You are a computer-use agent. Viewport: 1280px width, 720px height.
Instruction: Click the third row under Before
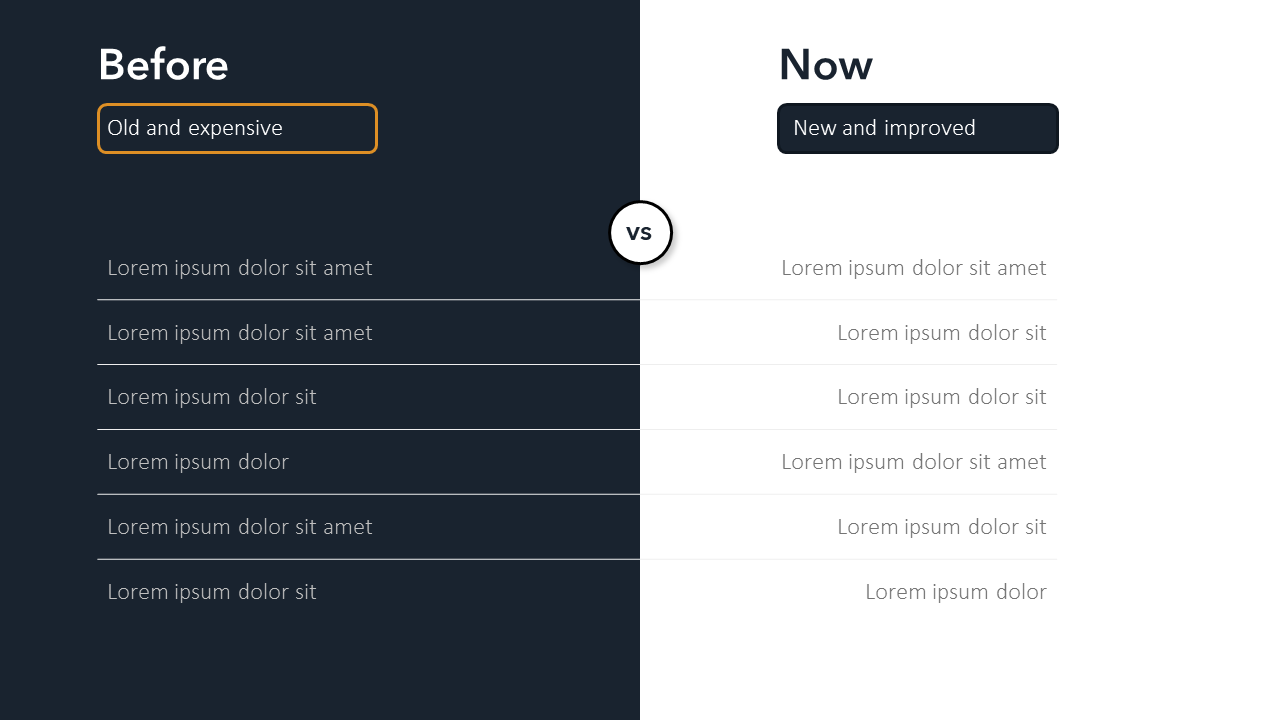pos(212,397)
